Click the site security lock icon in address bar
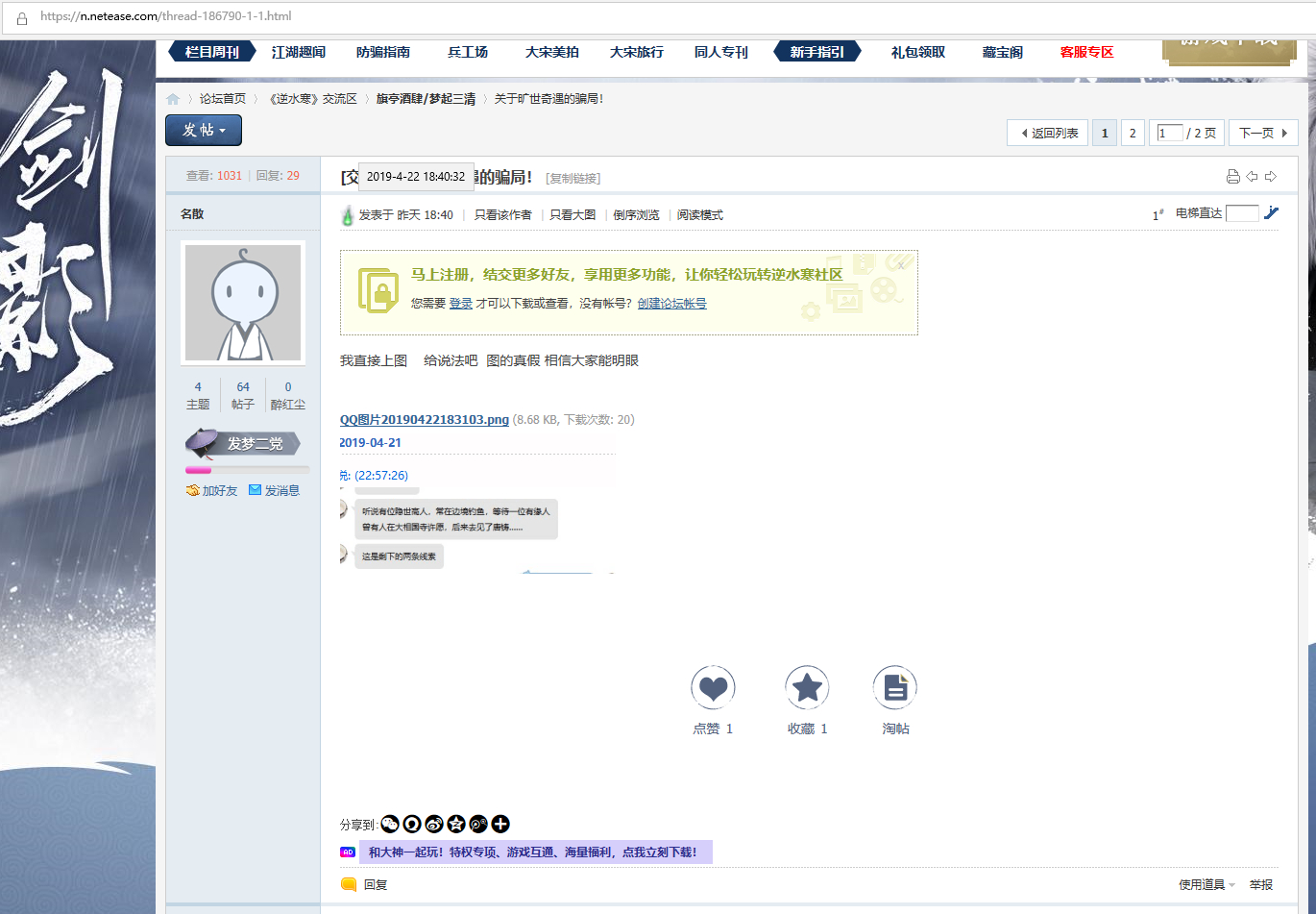Screen dimensions: 1316x914 (x=21, y=17)
